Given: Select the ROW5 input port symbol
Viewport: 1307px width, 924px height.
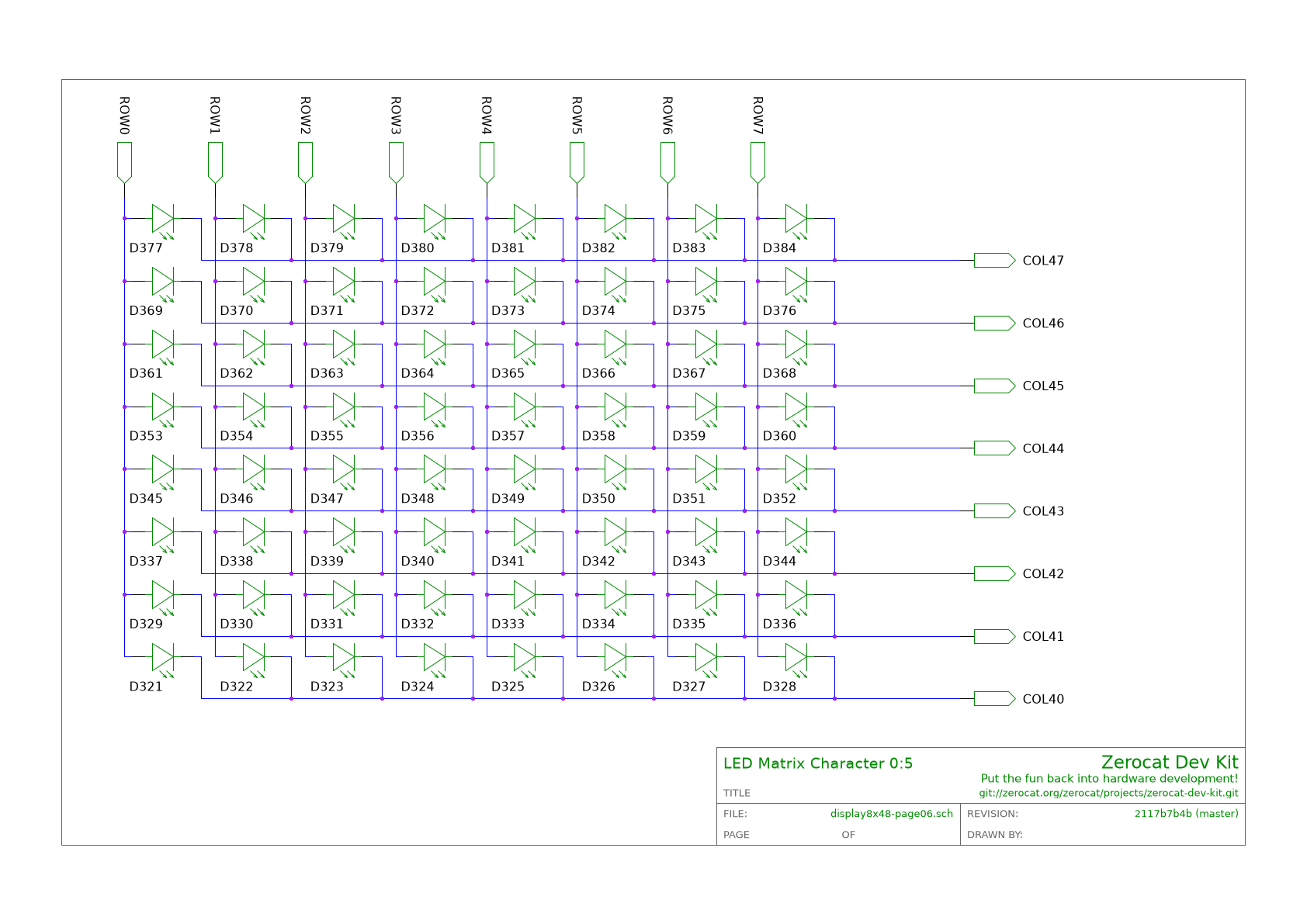Looking at the screenshot, I should [x=577, y=162].
